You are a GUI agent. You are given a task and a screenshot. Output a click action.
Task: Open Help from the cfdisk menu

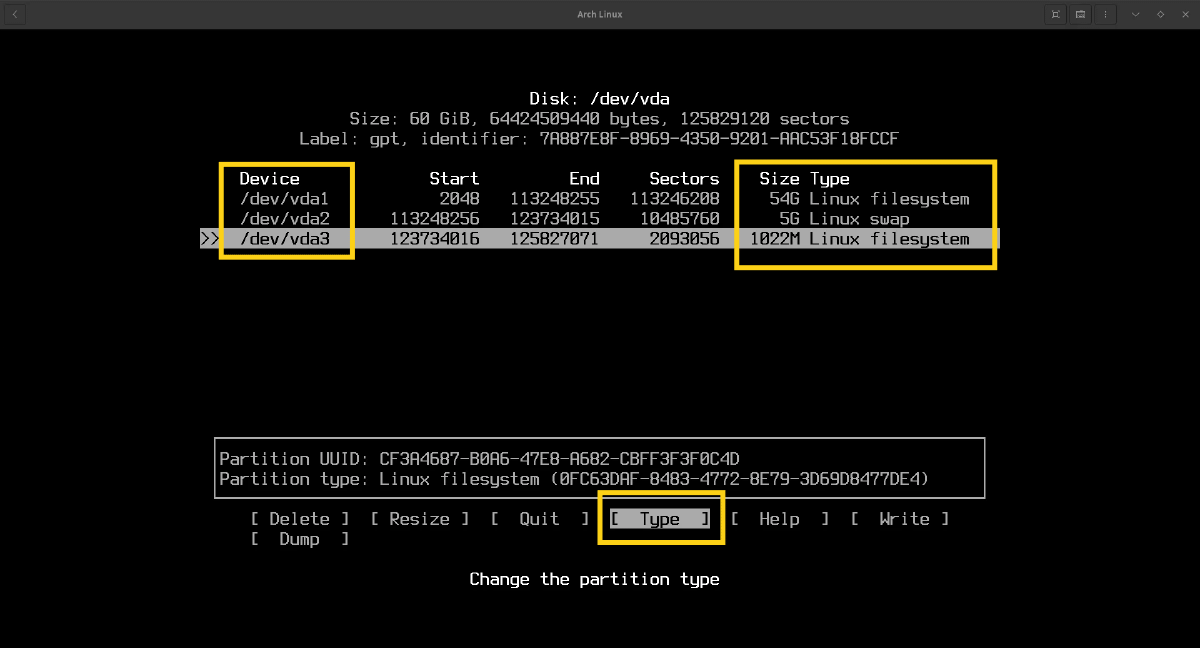779,519
